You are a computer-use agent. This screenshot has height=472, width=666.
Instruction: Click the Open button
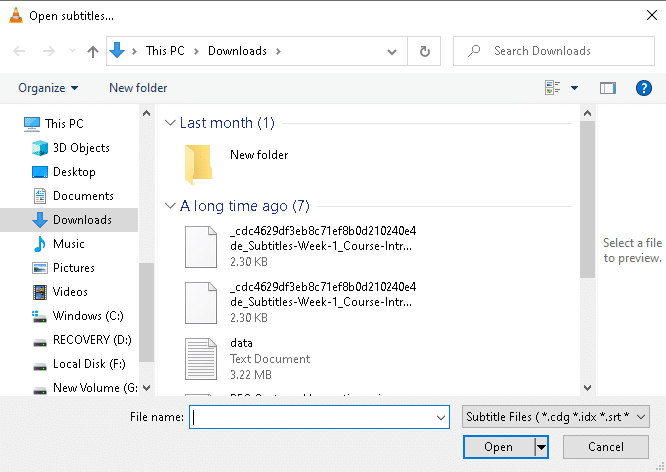coord(498,447)
